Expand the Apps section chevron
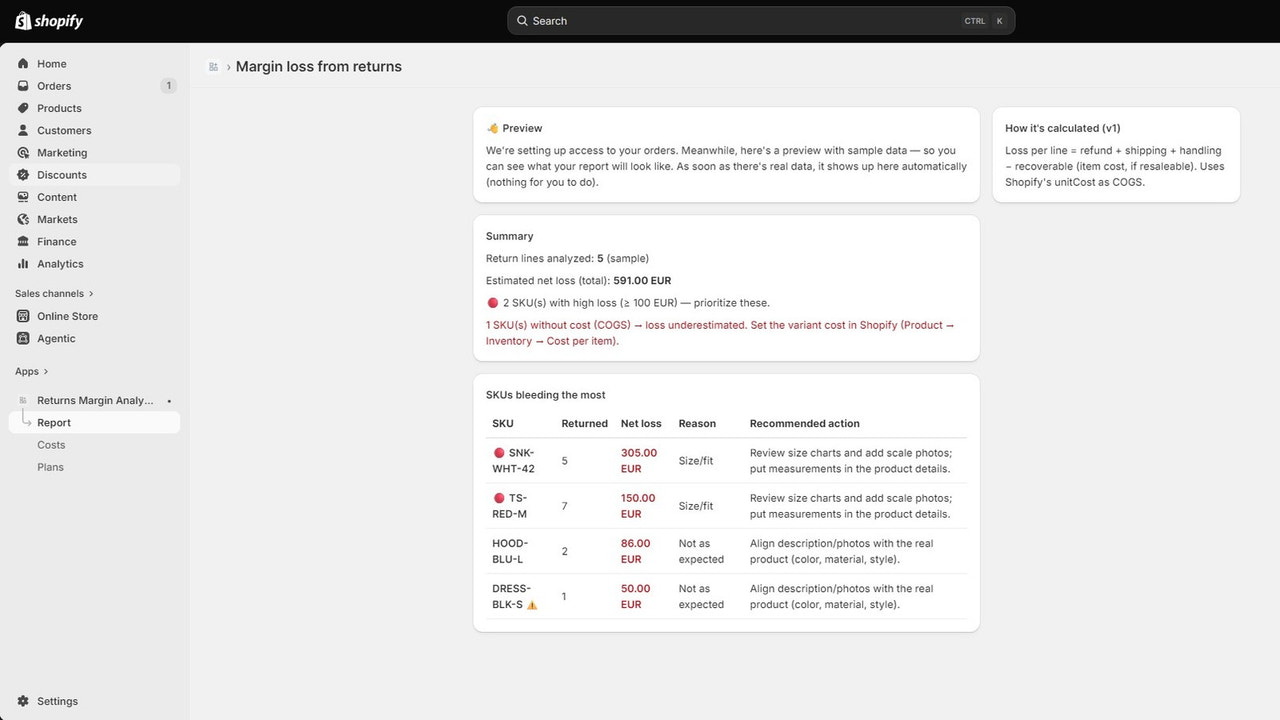This screenshot has height=720, width=1280. click(45, 372)
